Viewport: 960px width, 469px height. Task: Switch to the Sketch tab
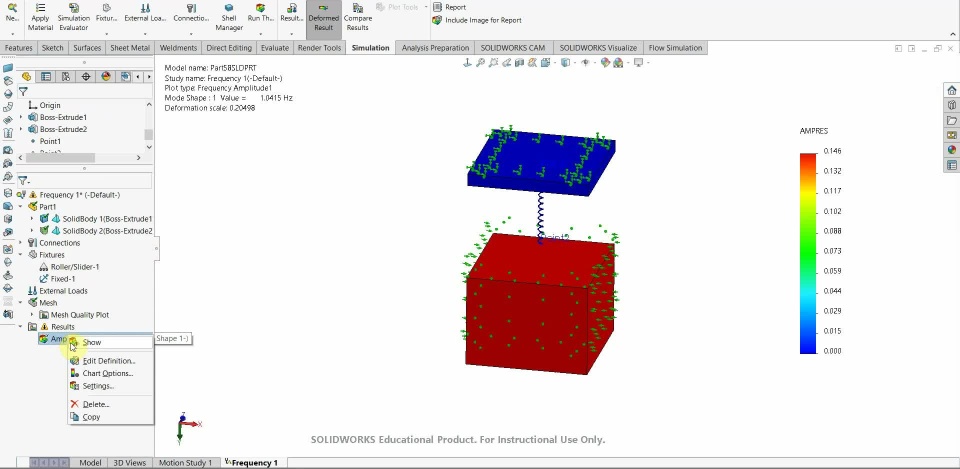coord(53,48)
